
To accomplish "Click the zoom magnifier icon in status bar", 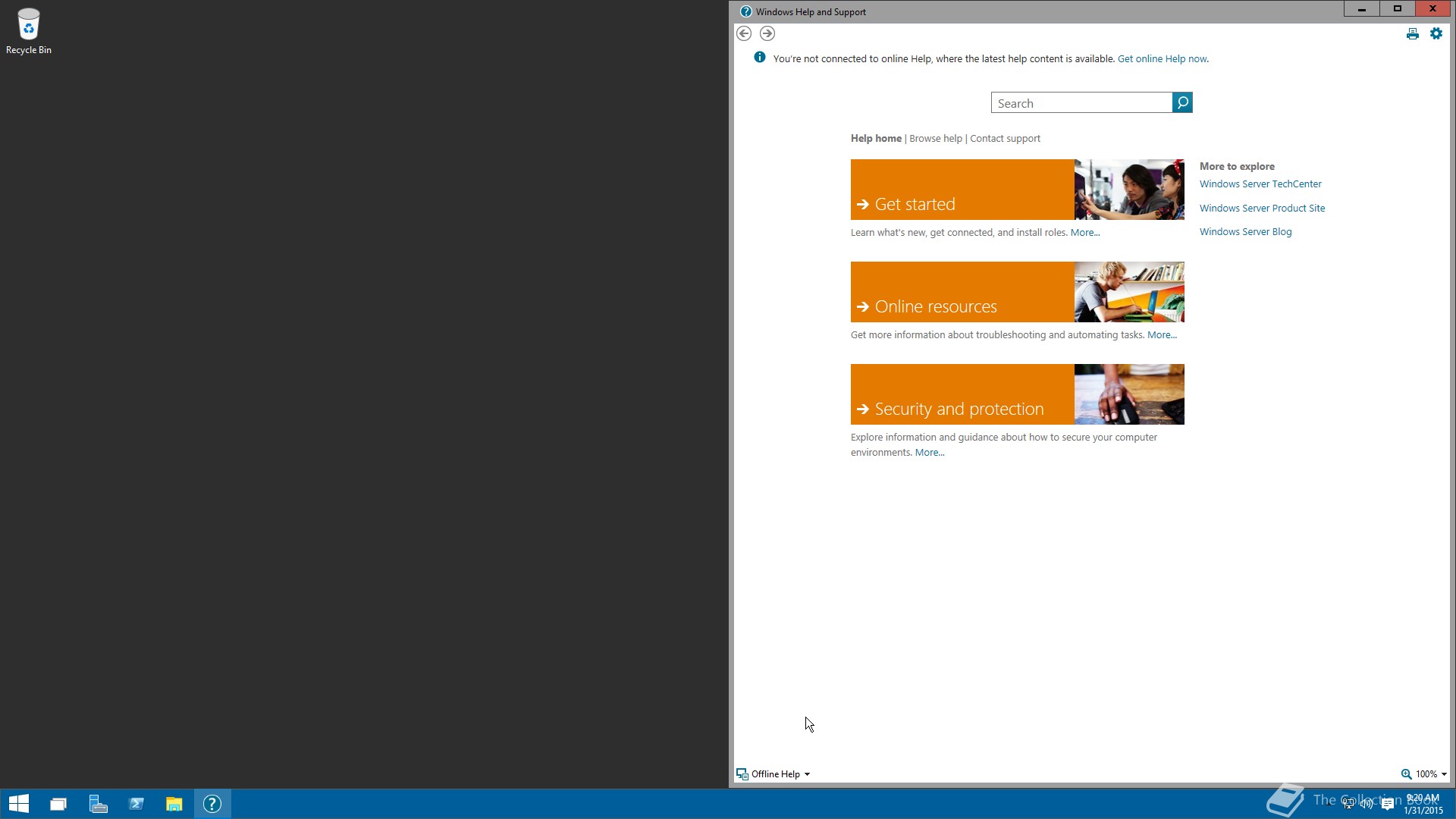I will tap(1406, 774).
